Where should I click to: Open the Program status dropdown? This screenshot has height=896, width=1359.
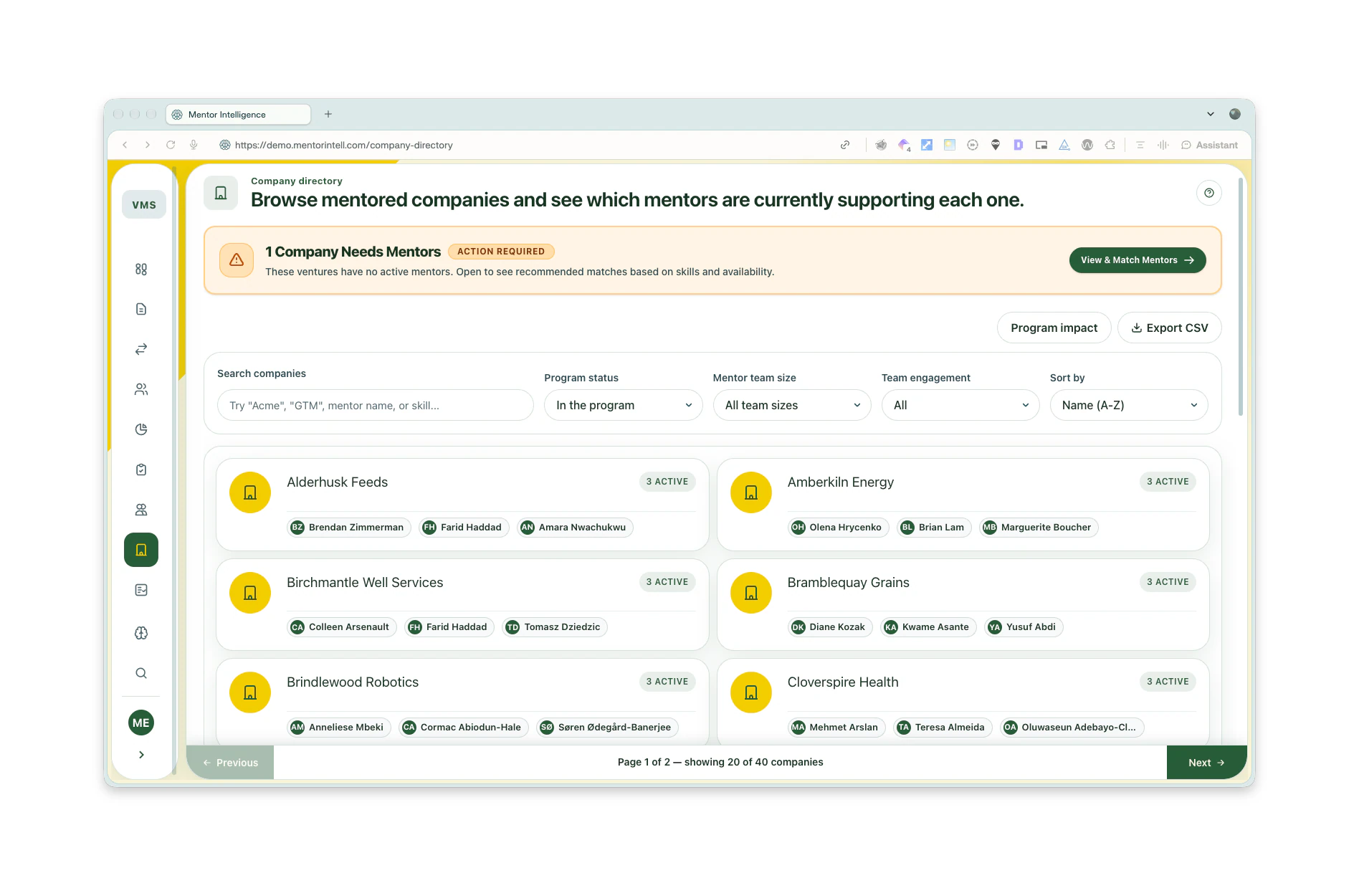[624, 405]
